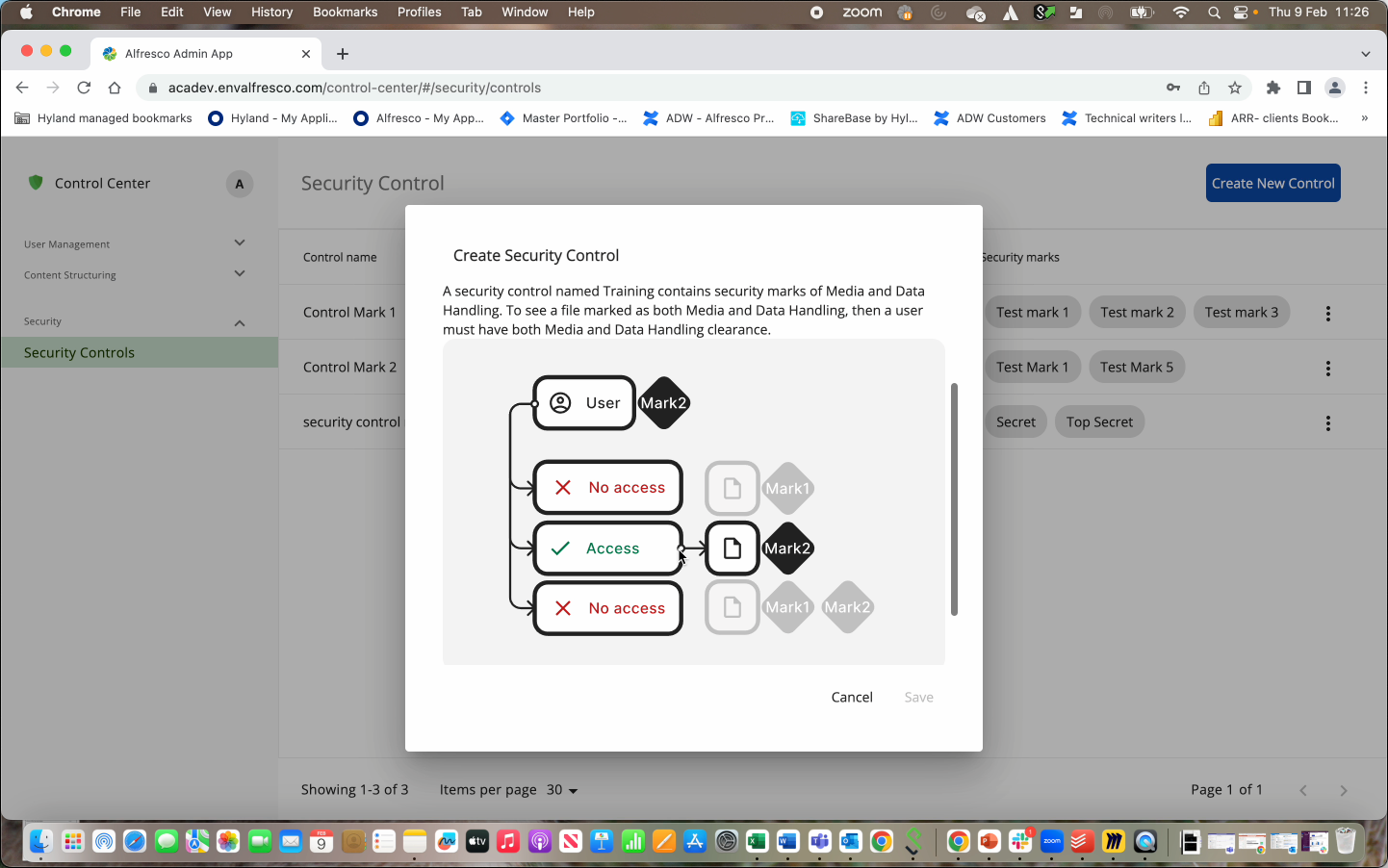Viewport: 1388px width, 868px height.
Task: Open Microsoft Teams from the Dock
Action: 820,842
